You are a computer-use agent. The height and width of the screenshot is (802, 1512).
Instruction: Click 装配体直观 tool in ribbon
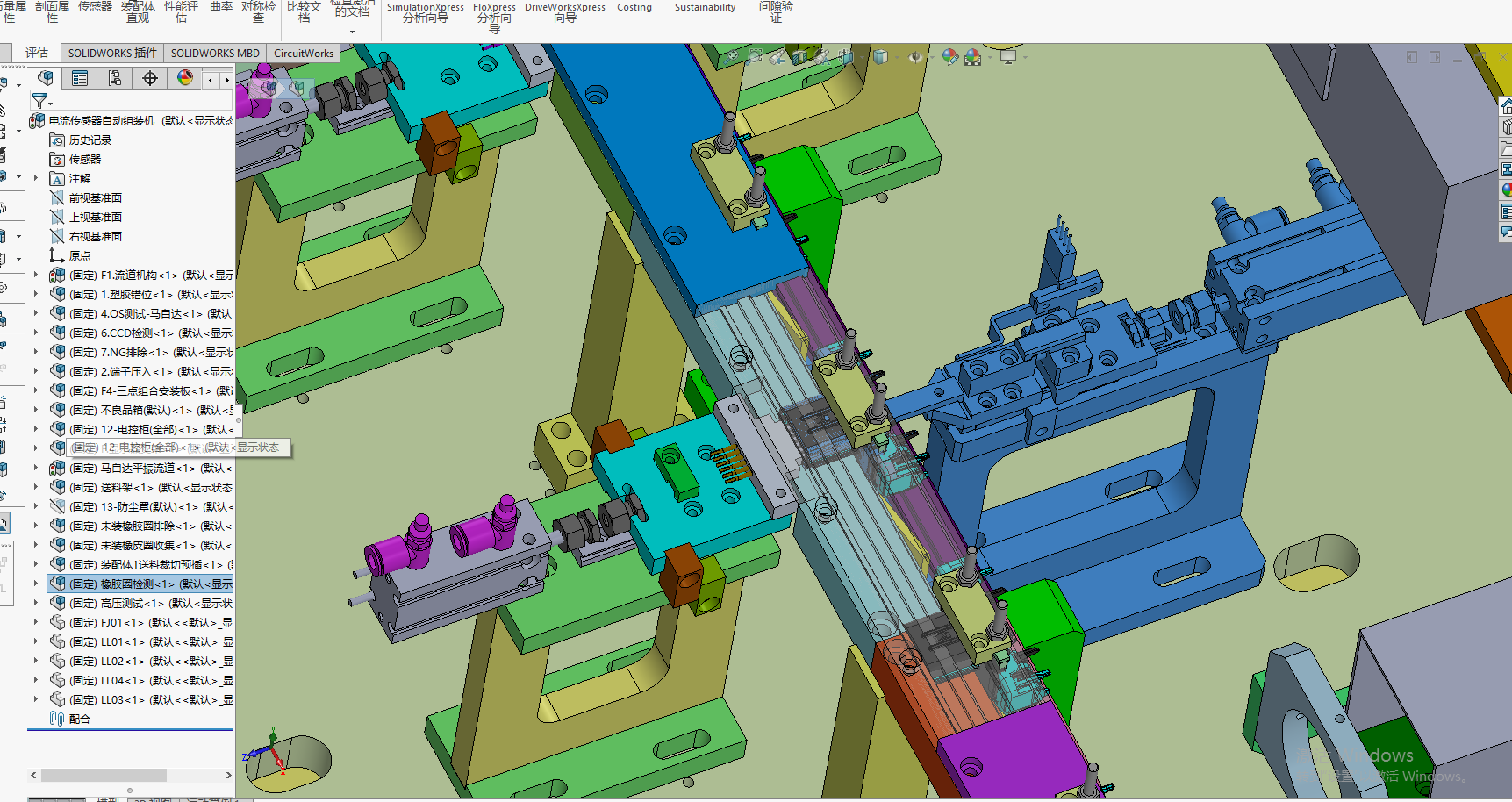(x=138, y=11)
